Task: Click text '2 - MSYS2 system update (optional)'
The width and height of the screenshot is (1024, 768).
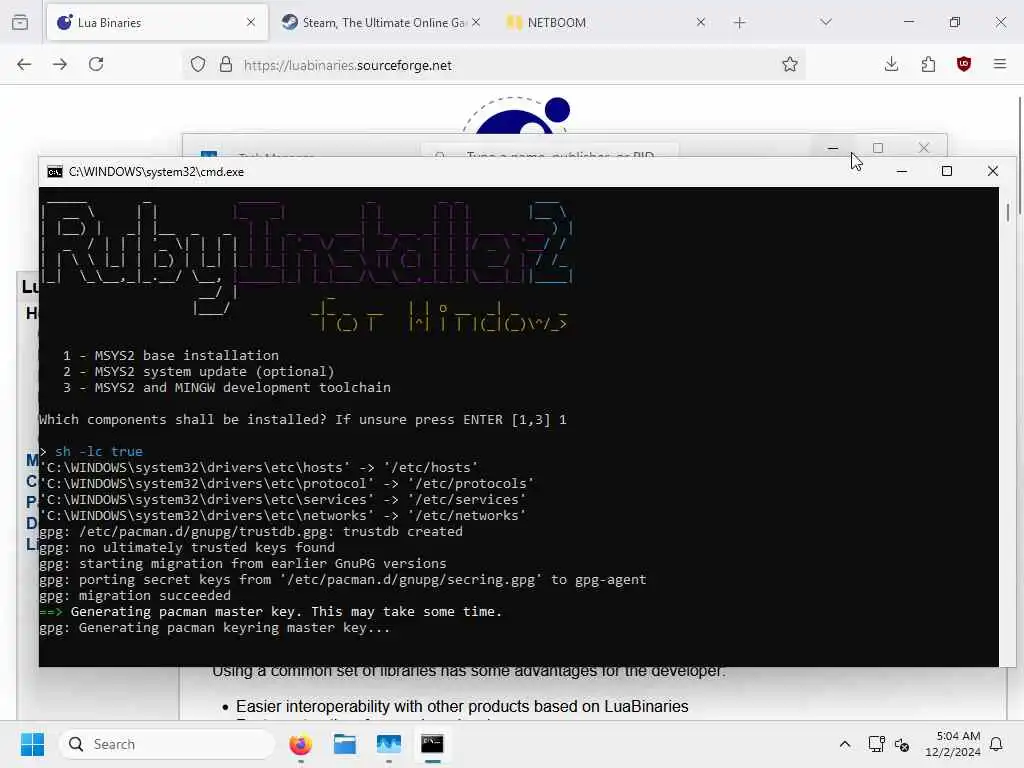Action: [x=199, y=372]
